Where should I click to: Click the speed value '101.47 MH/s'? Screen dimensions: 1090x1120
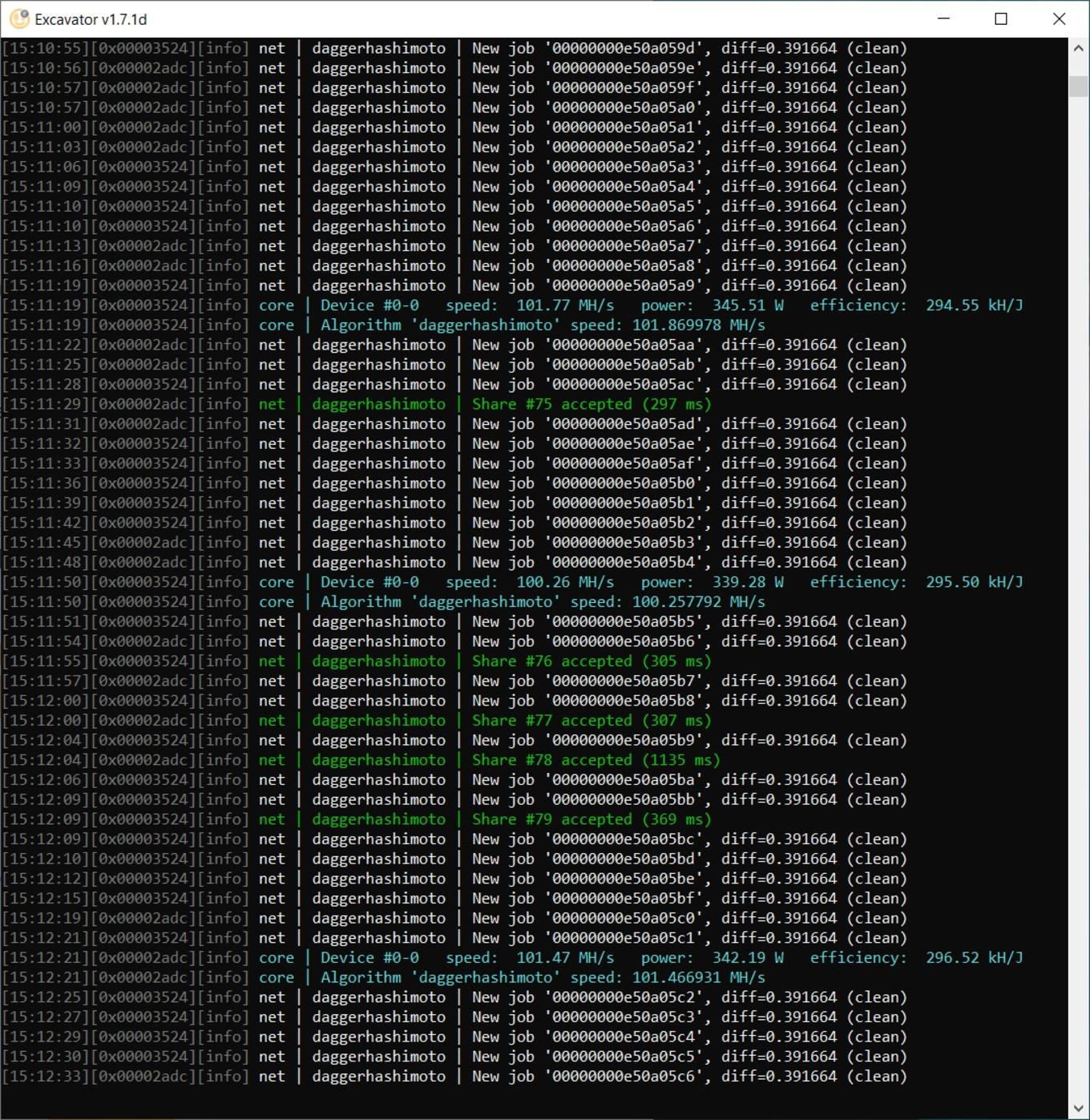pos(565,957)
